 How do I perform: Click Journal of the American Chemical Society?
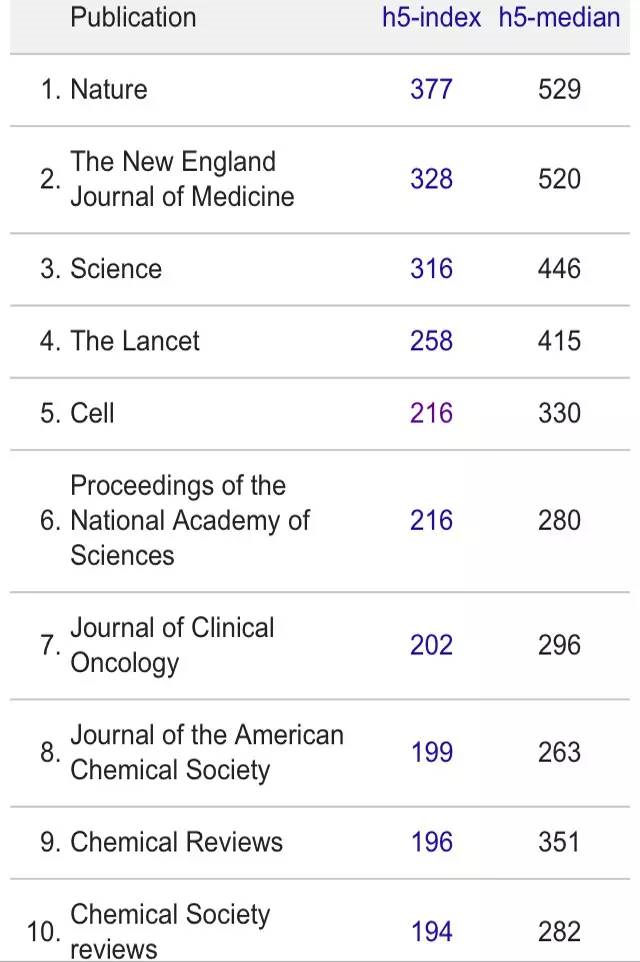tap(206, 752)
